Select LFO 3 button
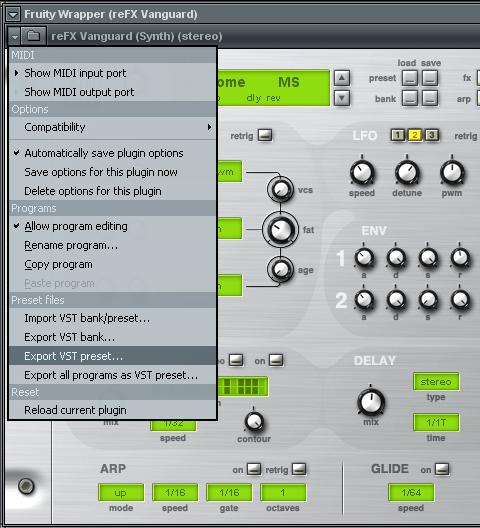The width and height of the screenshot is (480, 528). 431,135
